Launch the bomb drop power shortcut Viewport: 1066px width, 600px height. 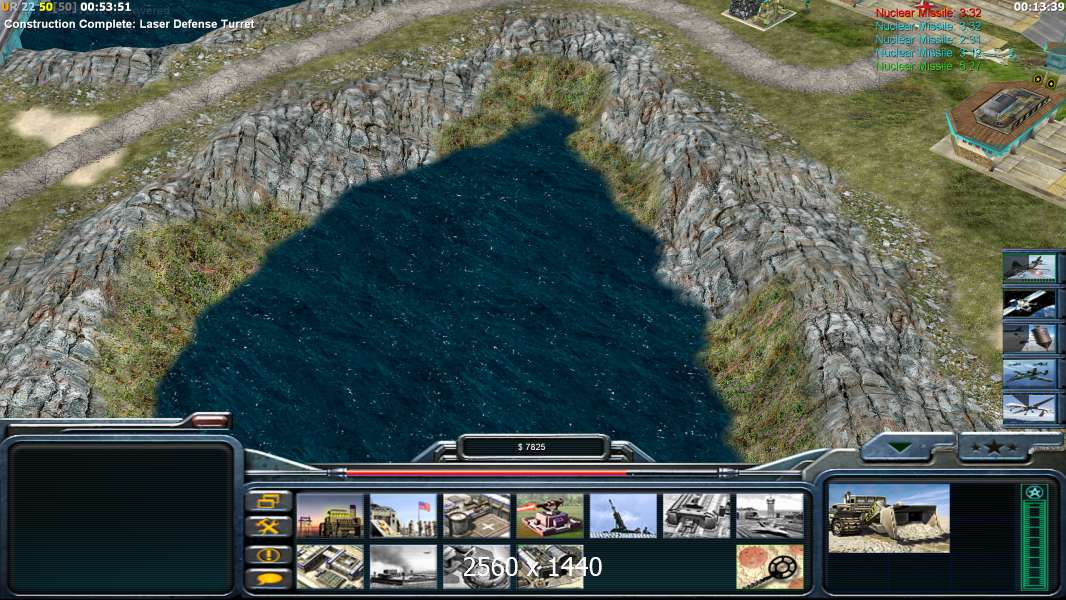[1029, 338]
